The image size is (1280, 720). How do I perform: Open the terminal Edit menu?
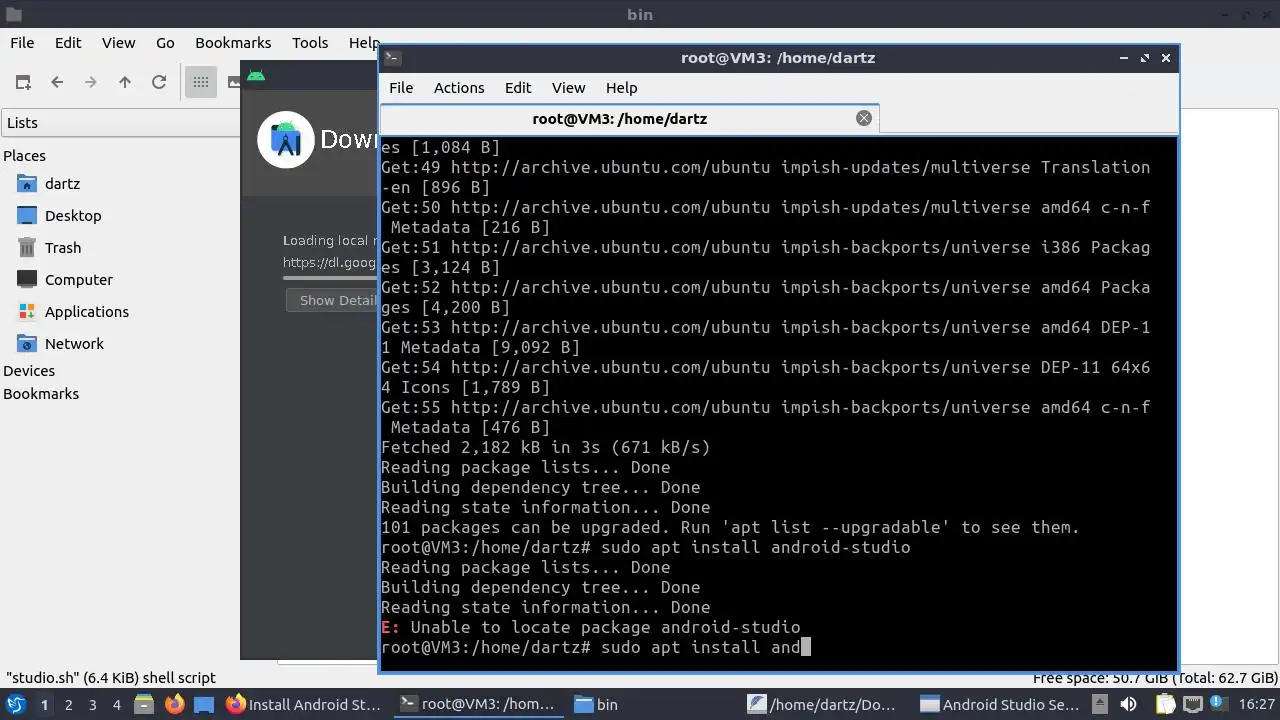(x=518, y=88)
